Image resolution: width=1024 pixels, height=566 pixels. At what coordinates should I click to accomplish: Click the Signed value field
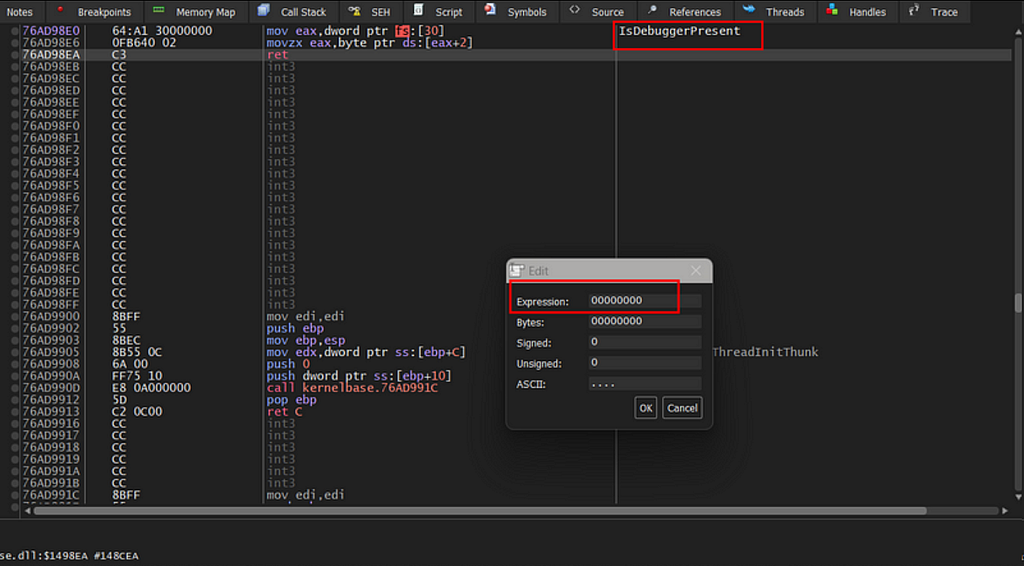click(x=645, y=342)
